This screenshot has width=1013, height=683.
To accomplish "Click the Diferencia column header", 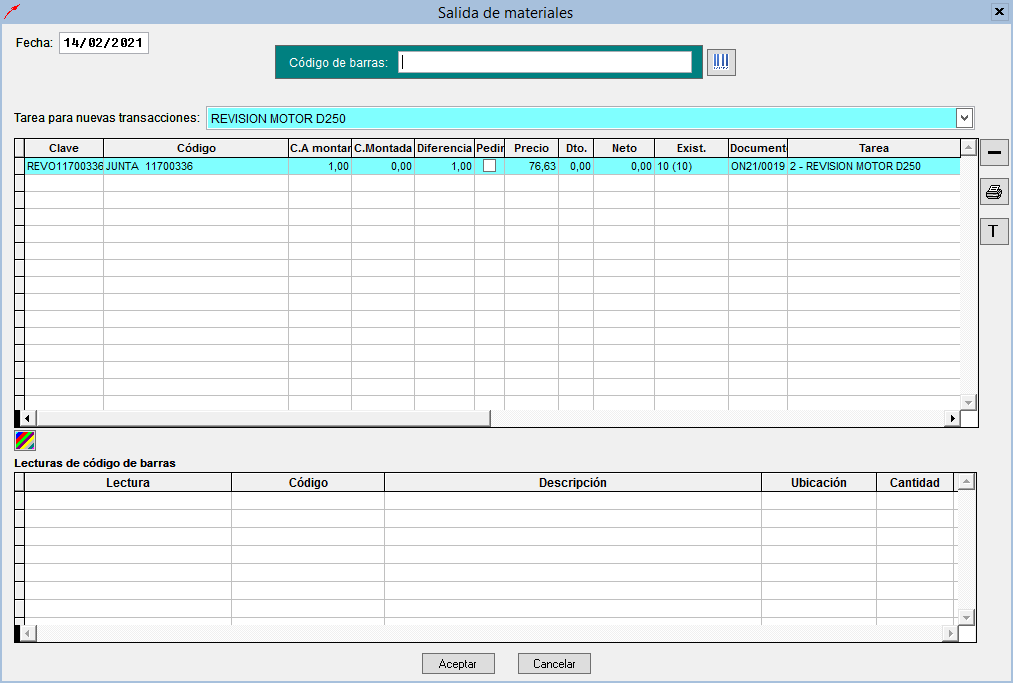I will point(444,148).
